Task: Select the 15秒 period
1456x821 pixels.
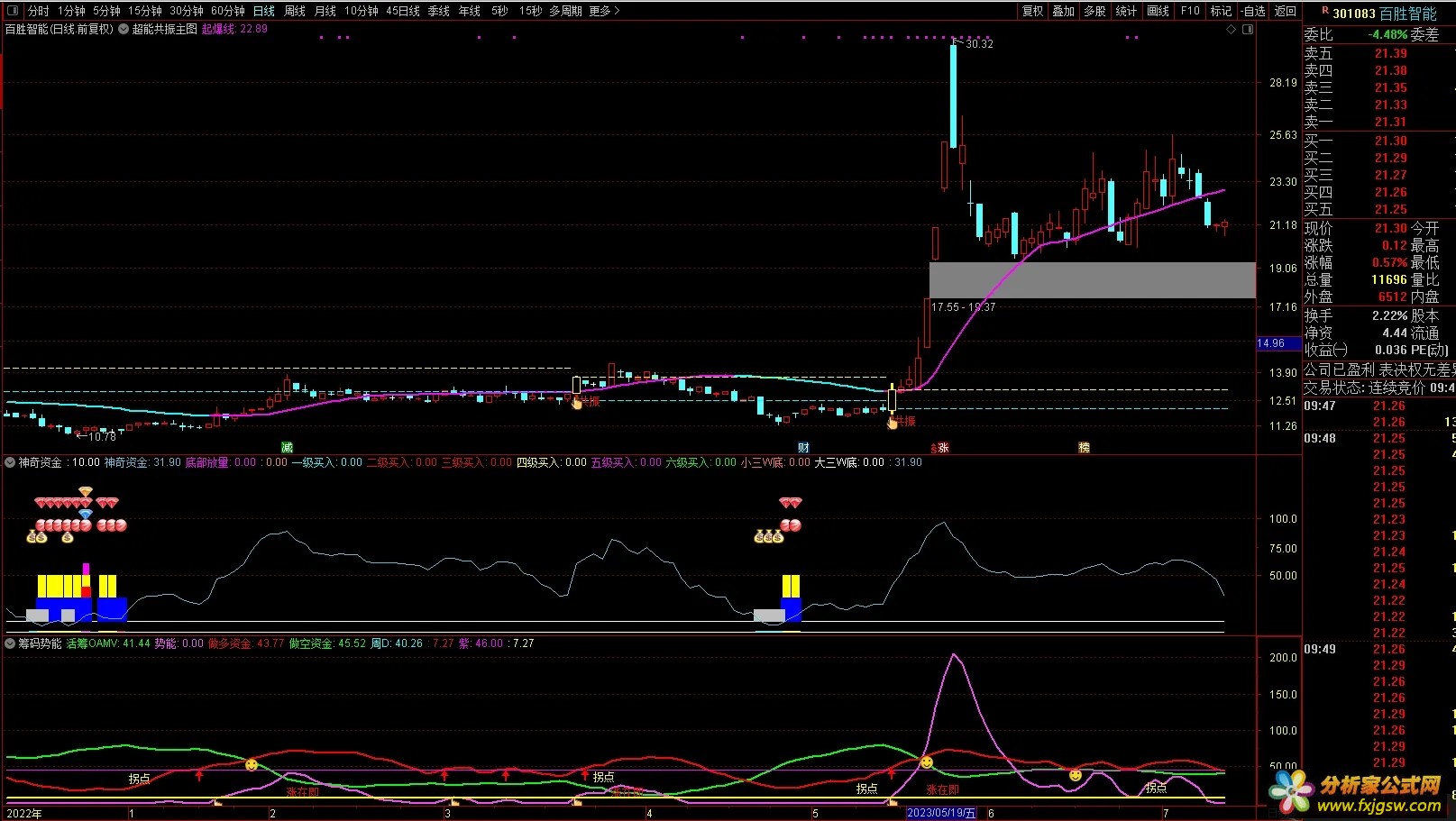Action: 530,11
